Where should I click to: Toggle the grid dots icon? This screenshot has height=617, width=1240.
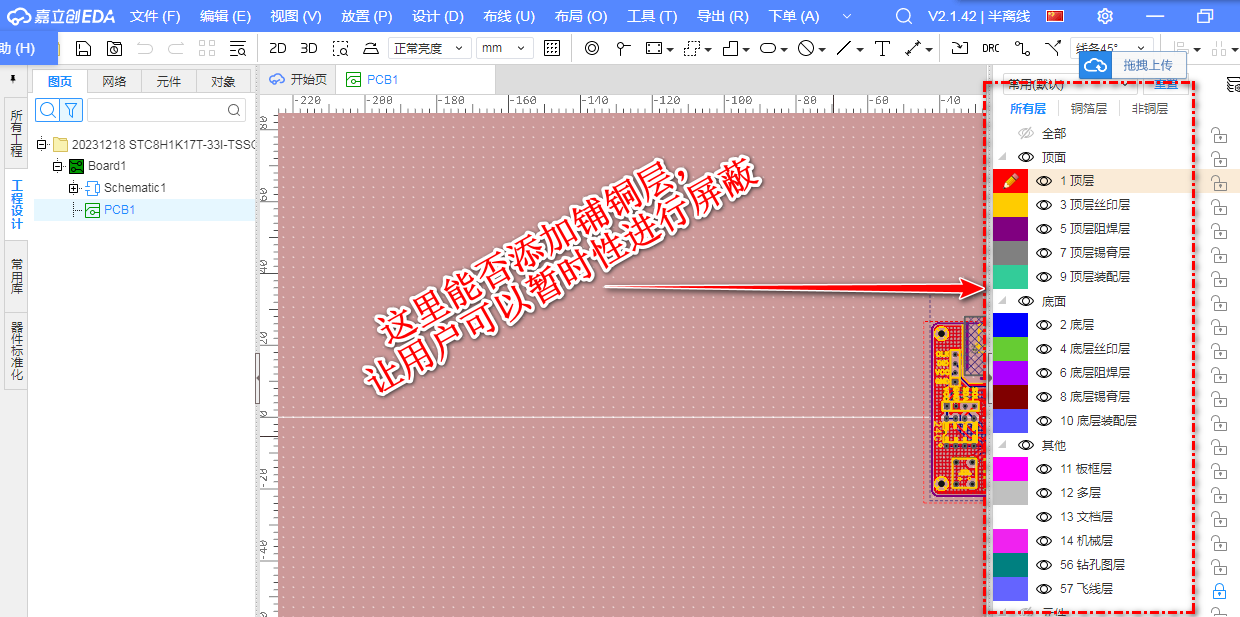tap(552, 48)
